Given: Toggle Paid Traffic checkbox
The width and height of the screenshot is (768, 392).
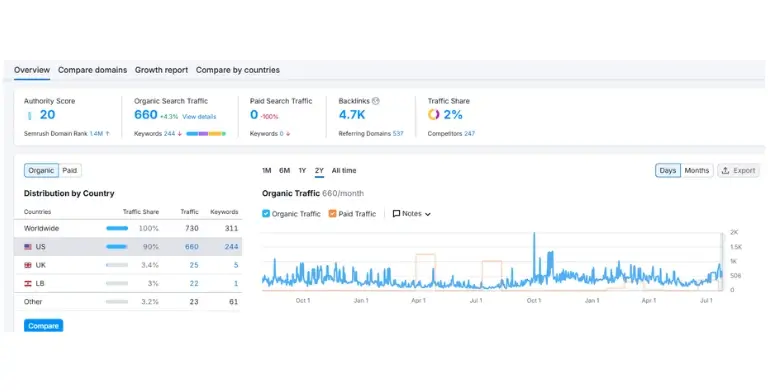Looking at the screenshot, I should pos(333,214).
